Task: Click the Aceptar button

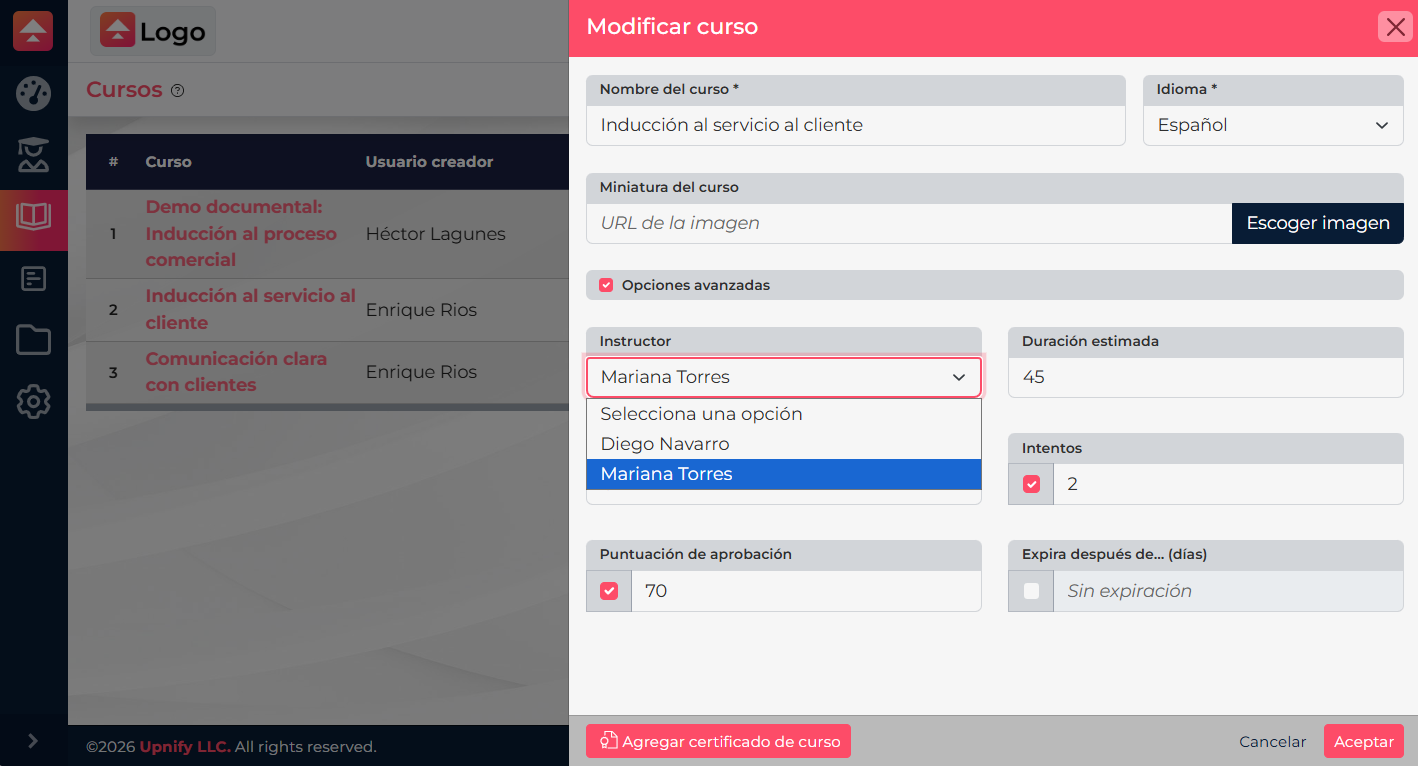Action: [x=1364, y=741]
